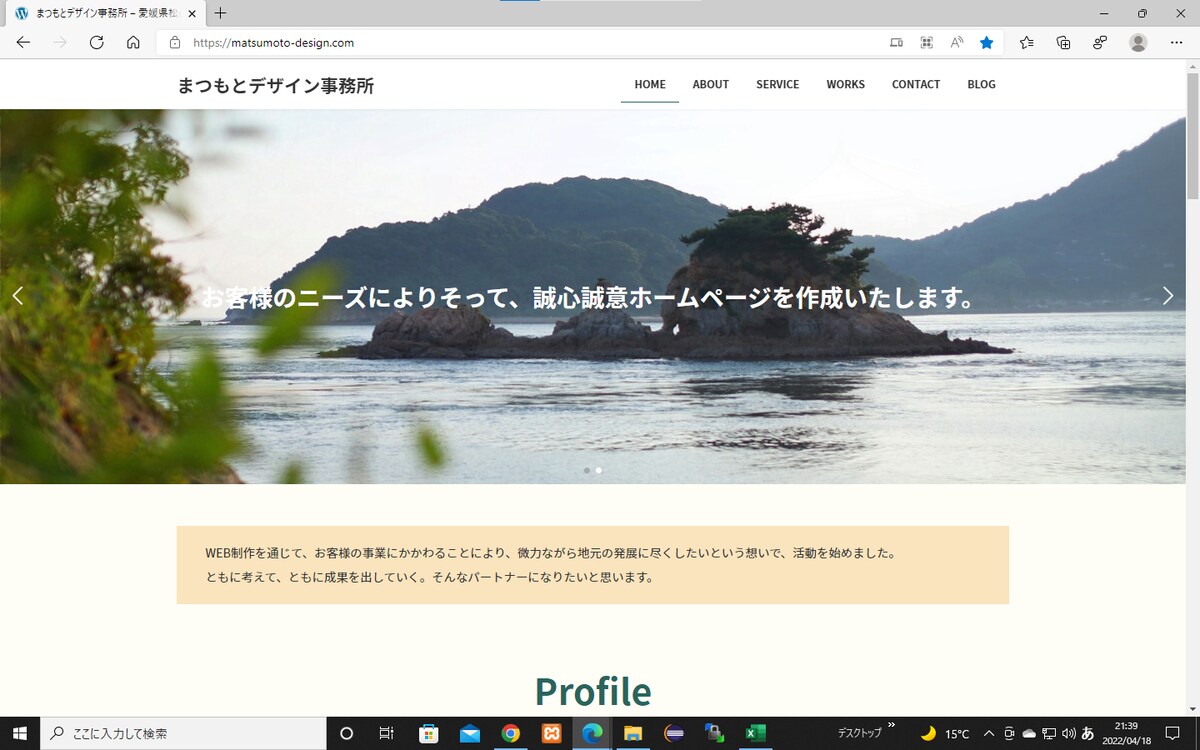Show hidden system tray icons

(x=989, y=733)
